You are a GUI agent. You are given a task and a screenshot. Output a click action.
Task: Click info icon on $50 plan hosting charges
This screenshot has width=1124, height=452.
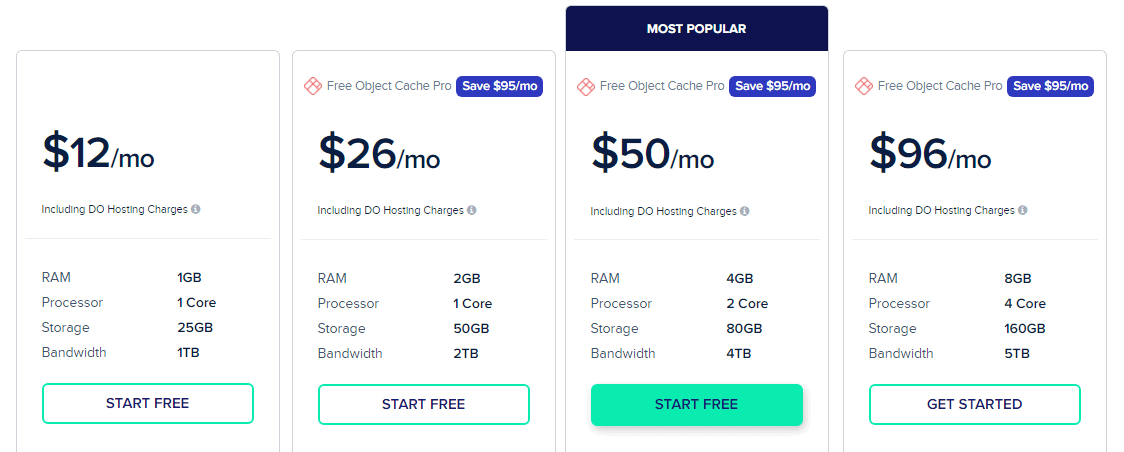[x=745, y=211]
